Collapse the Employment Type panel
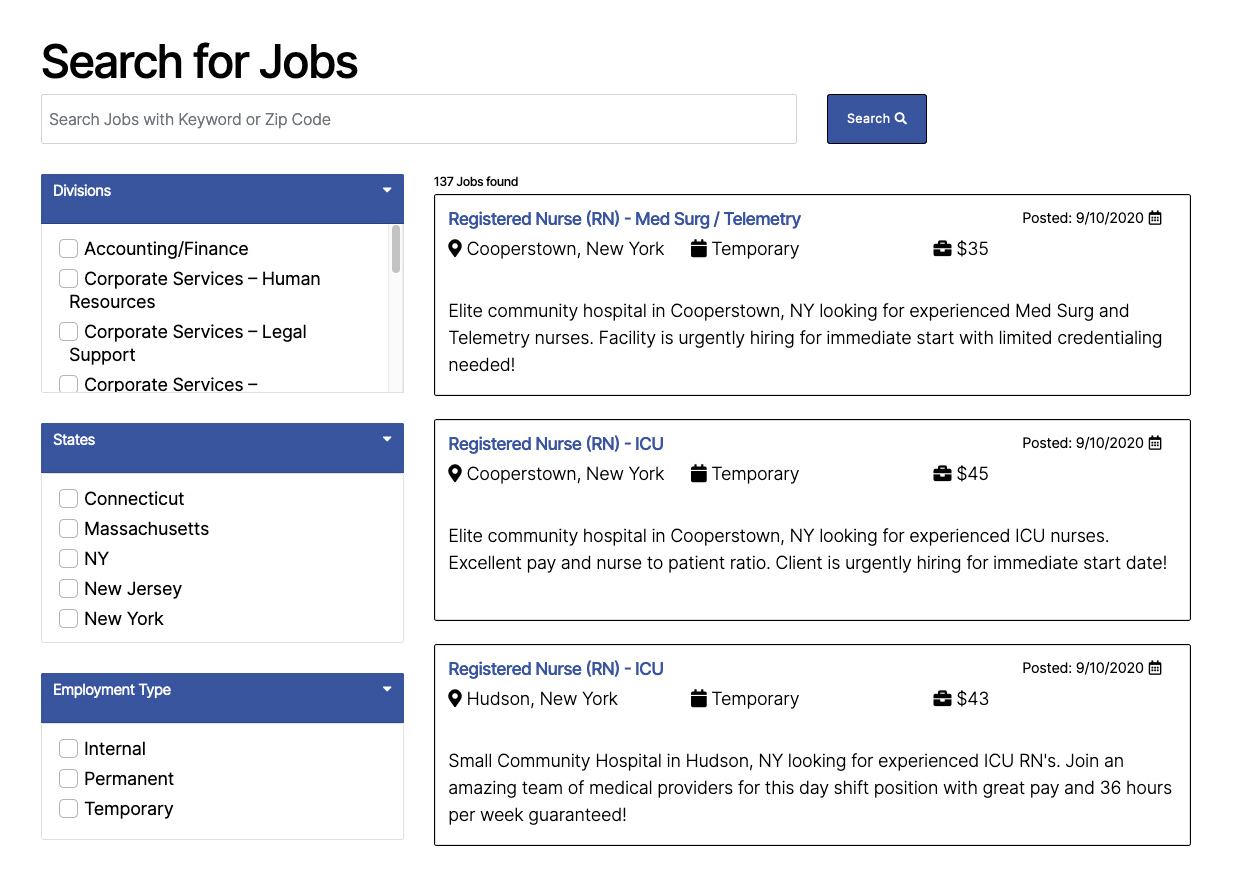This screenshot has height=889, width=1234. tap(387, 688)
